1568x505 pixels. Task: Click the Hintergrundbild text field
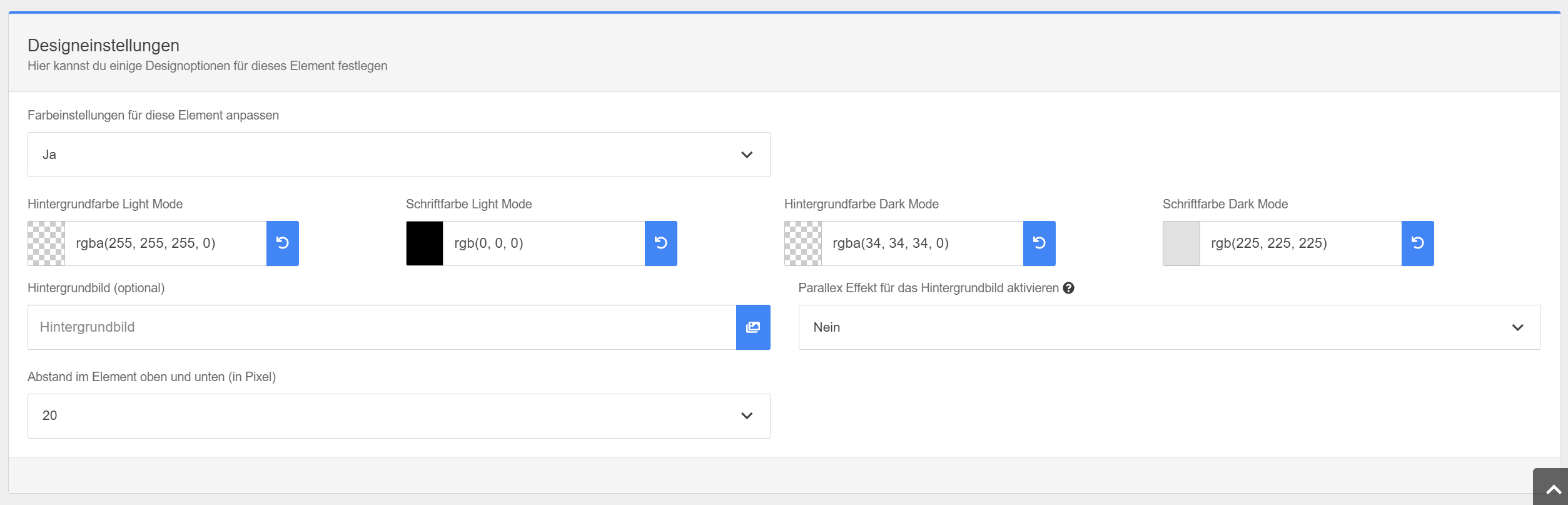[382, 327]
